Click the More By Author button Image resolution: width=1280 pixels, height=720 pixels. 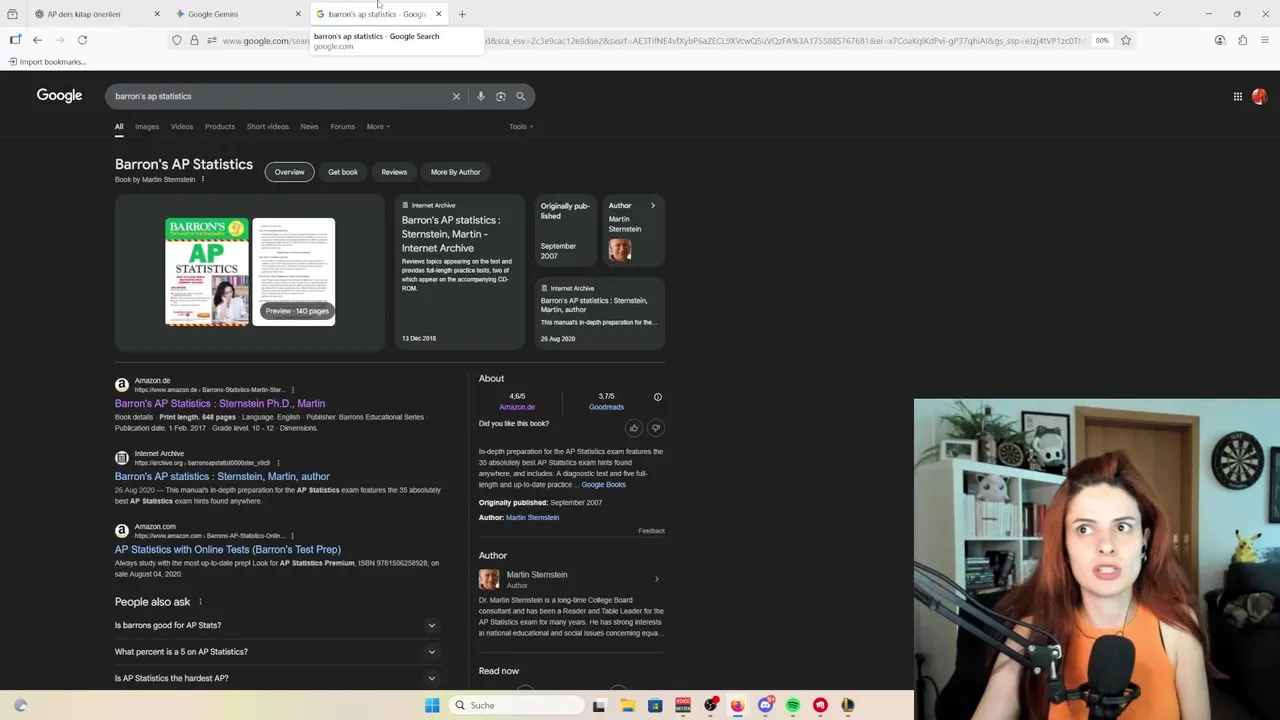pos(456,172)
